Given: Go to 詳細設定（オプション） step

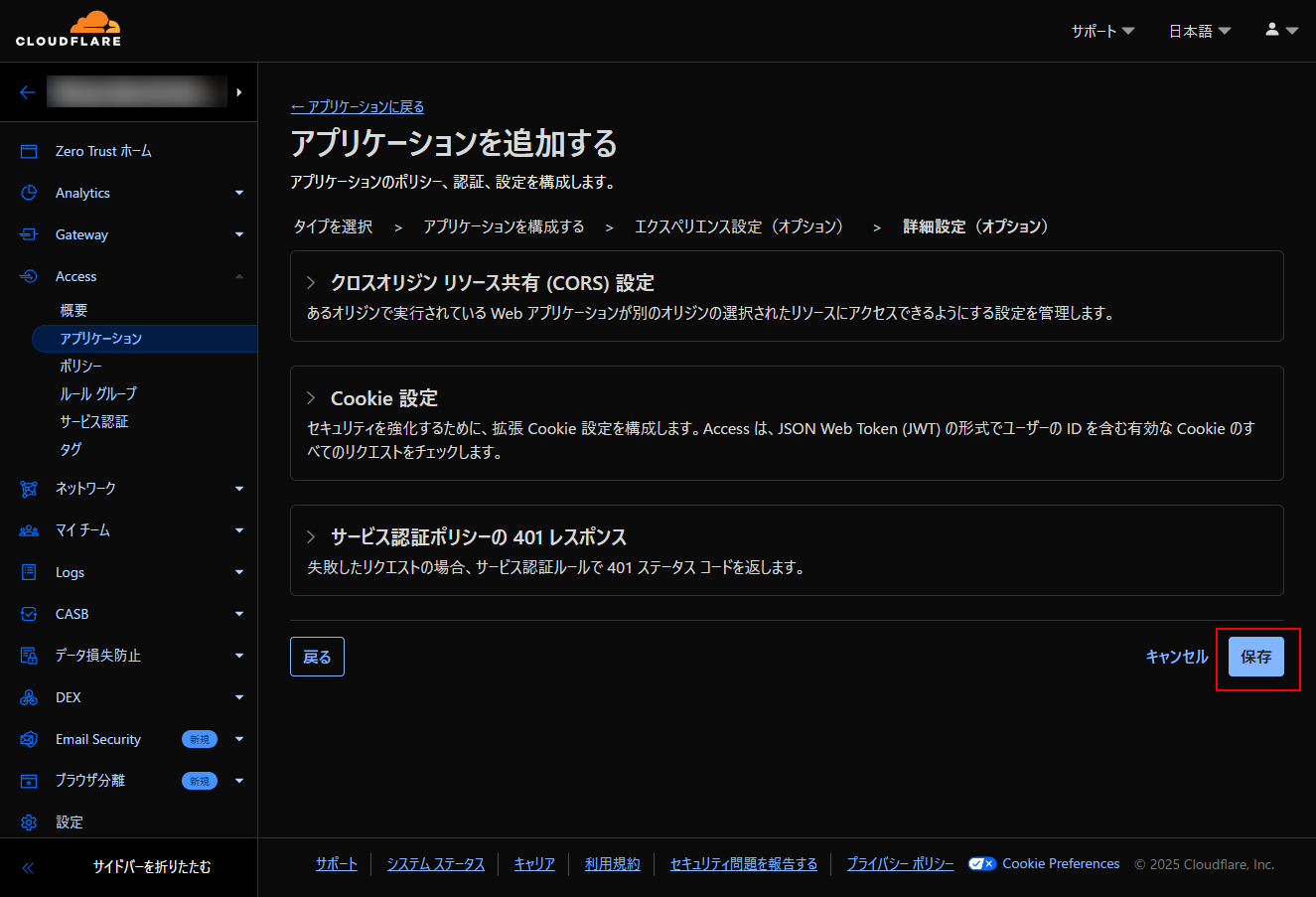Looking at the screenshot, I should click(977, 226).
